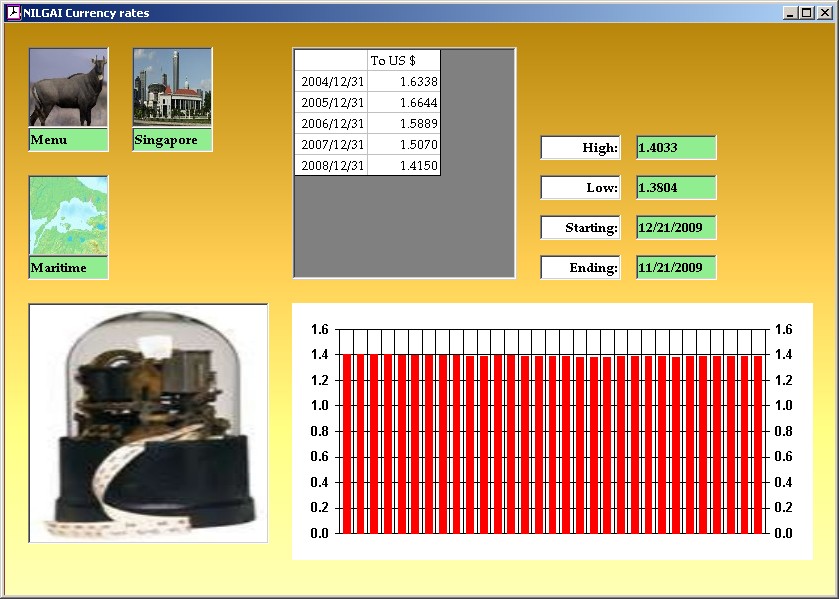Viewport: 839px width, 599px height.
Task: Click the 'To US $' column header
Action: point(403,61)
